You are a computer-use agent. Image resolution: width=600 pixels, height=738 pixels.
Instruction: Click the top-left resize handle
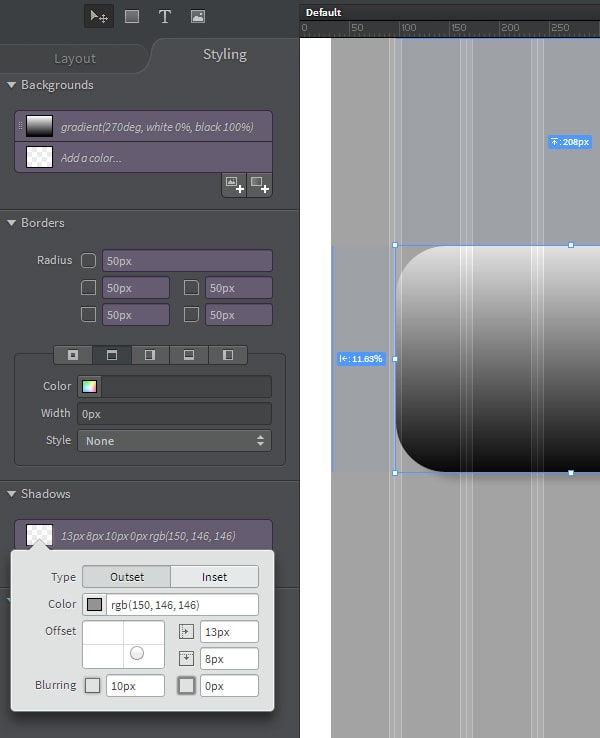click(395, 245)
